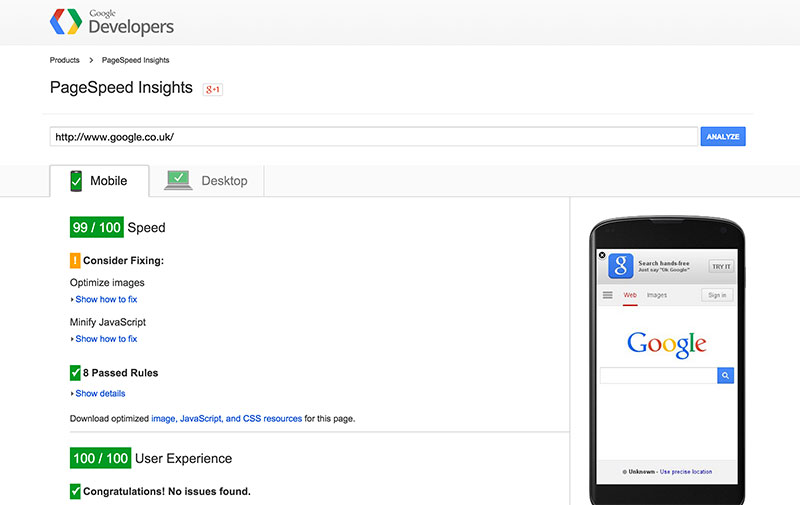Expand Show how to fix for Minify JavaScript
The height and width of the screenshot is (505, 800).
(104, 339)
